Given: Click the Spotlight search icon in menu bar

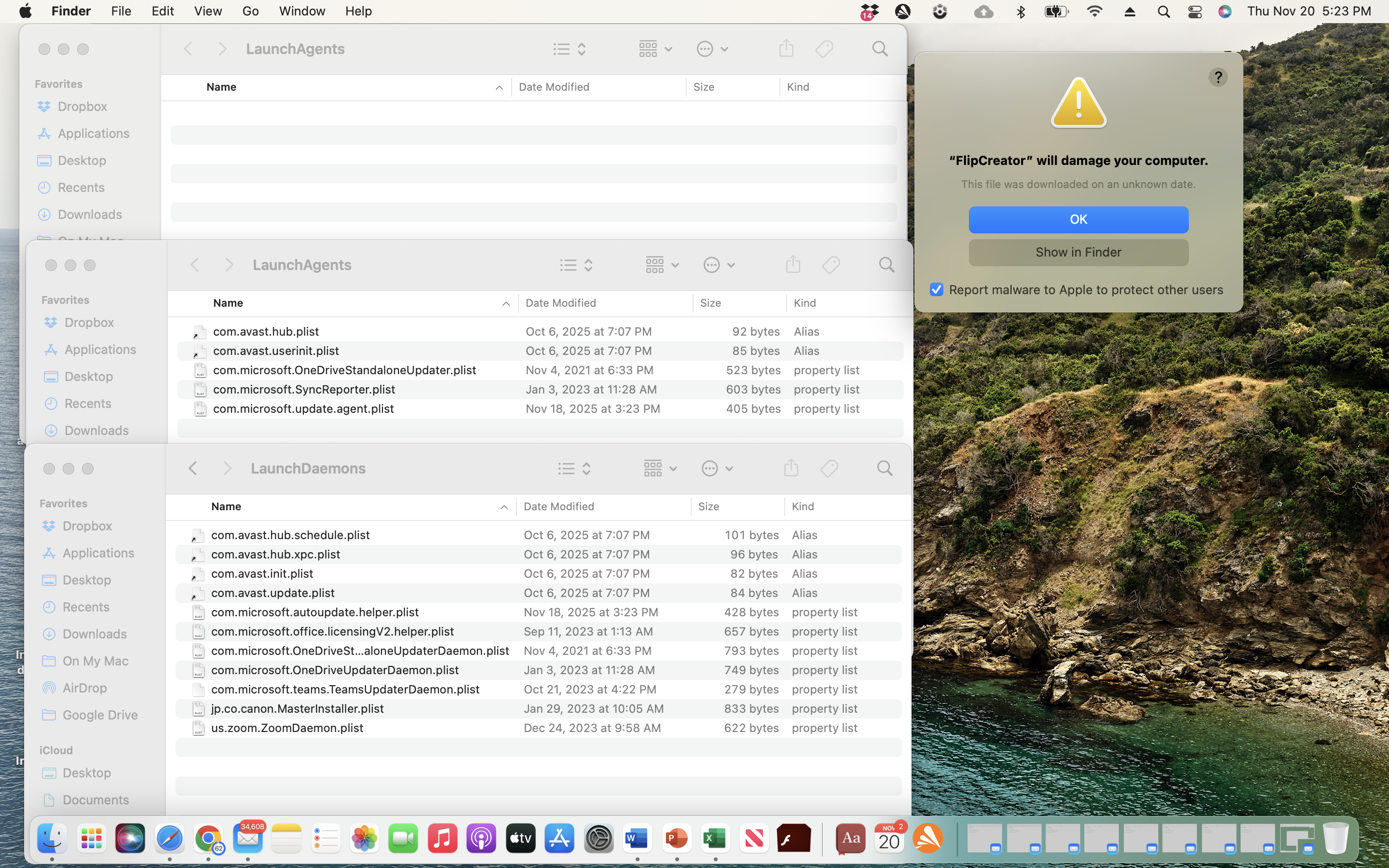Looking at the screenshot, I should pyautogui.click(x=1163, y=12).
